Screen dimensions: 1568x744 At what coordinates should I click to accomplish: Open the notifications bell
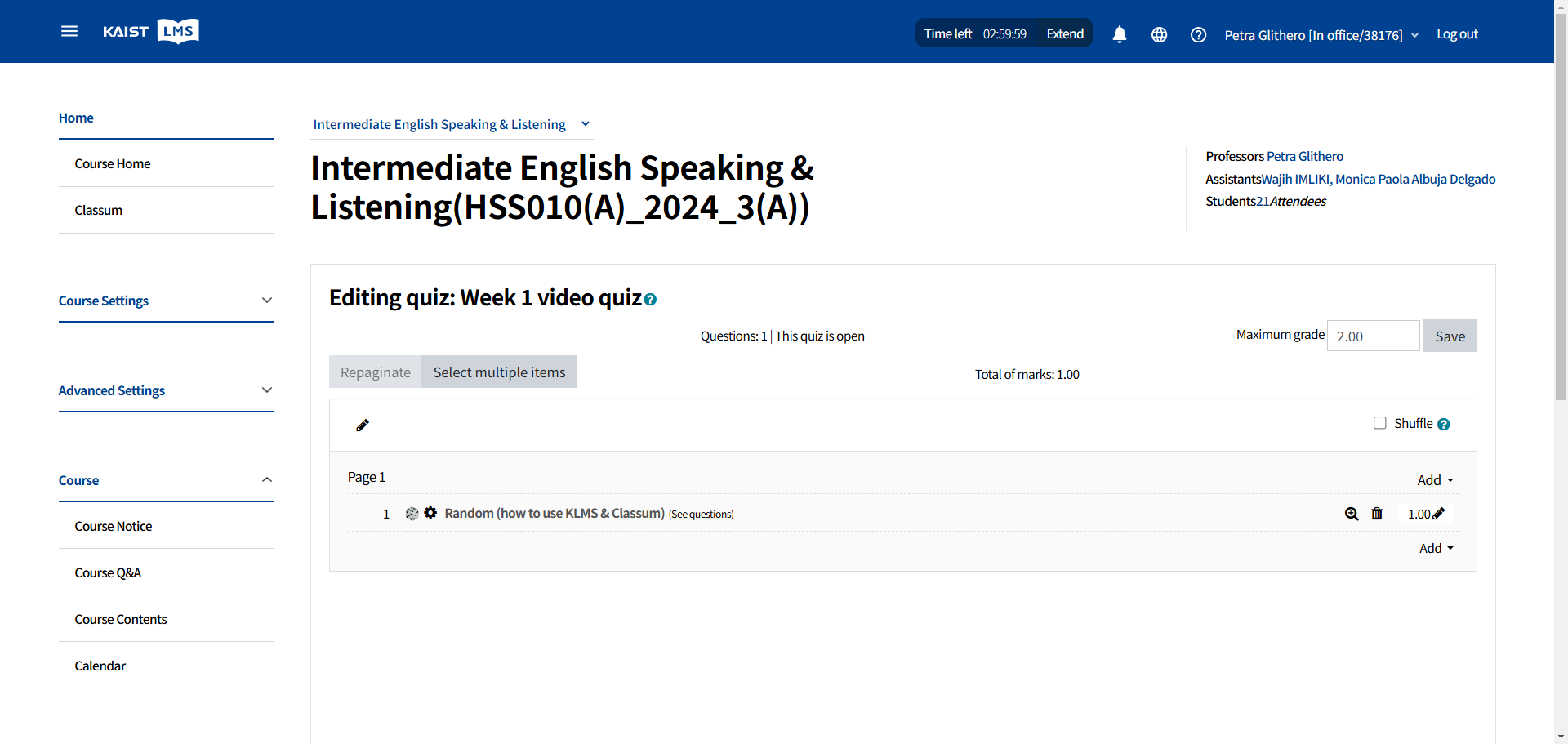[1120, 34]
